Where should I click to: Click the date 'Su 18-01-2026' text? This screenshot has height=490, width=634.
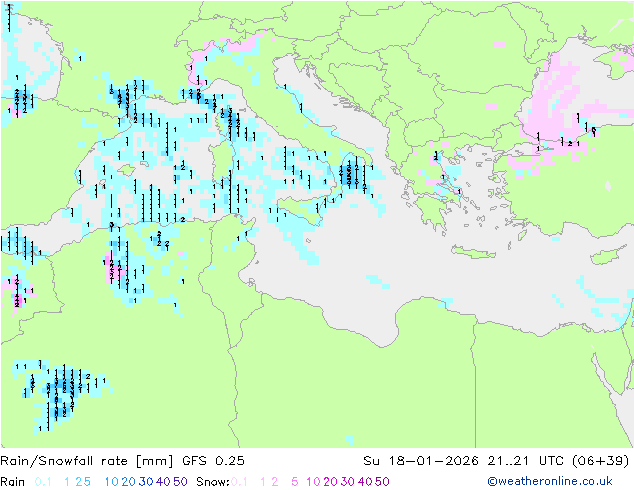(x=421, y=461)
